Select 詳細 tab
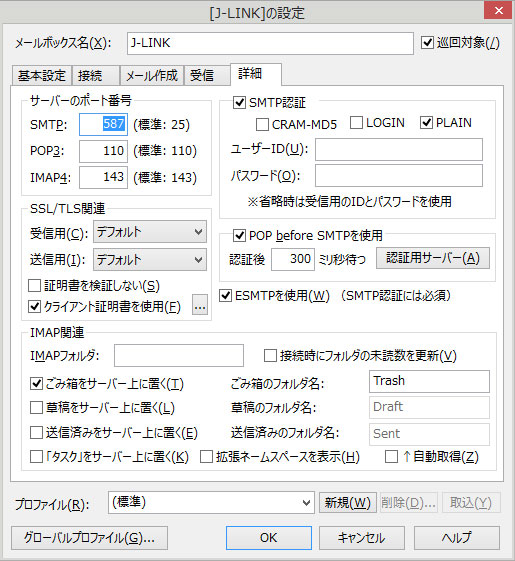Image resolution: width=515 pixels, height=561 pixels. tap(256, 74)
